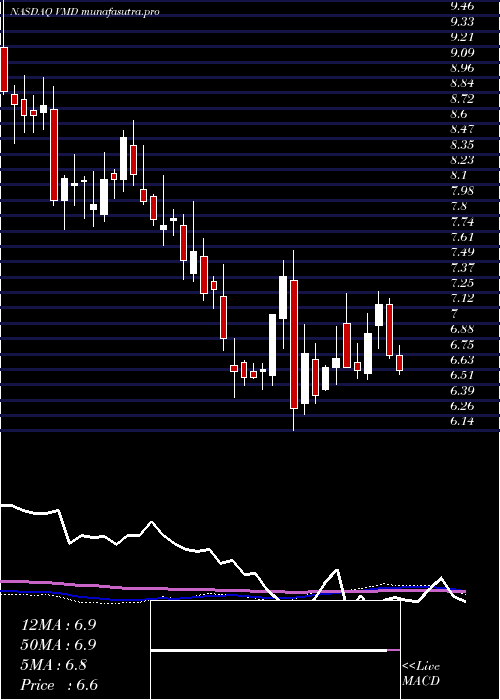
Task: Select the 9.46 price axis label
Action: click(462, 6)
